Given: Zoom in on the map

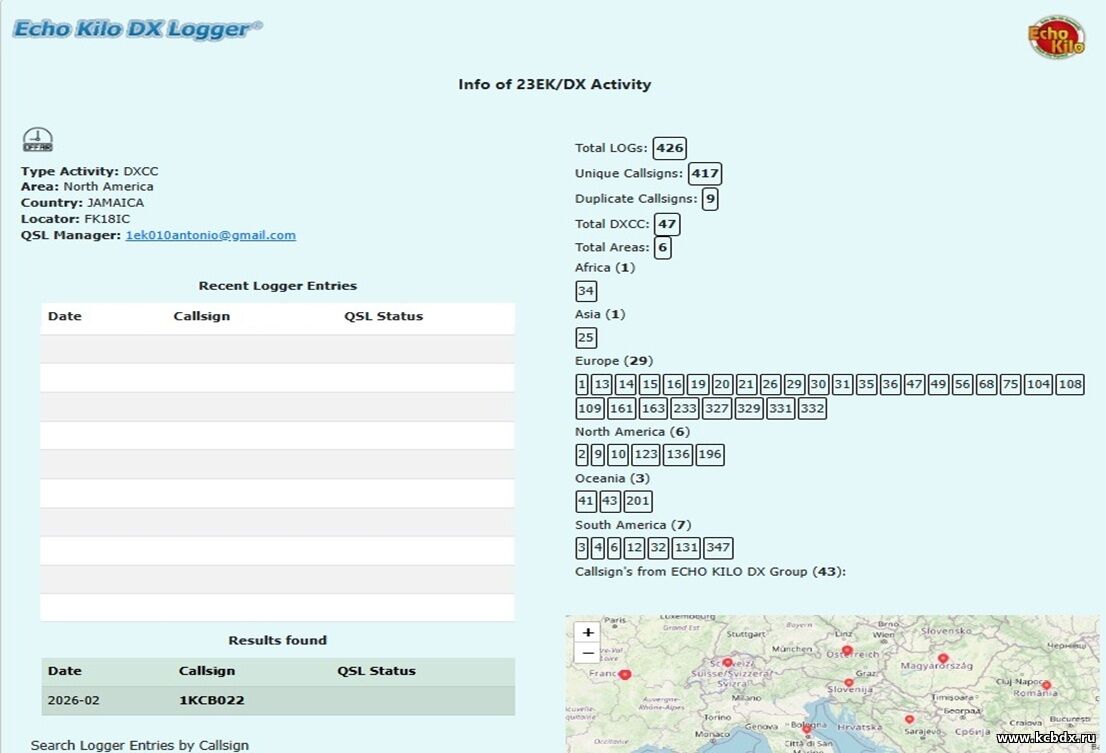Looking at the screenshot, I should 588,632.
